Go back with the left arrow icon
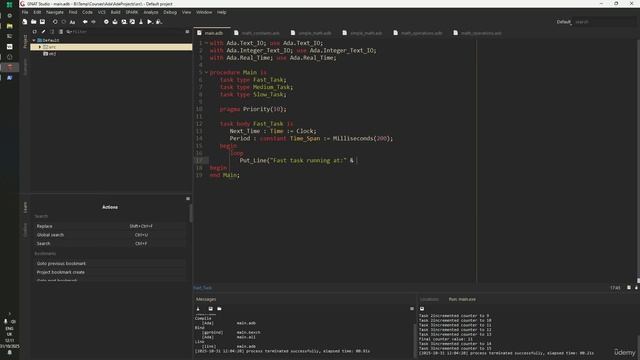Viewport: 640px width, 360px height. (85, 22)
